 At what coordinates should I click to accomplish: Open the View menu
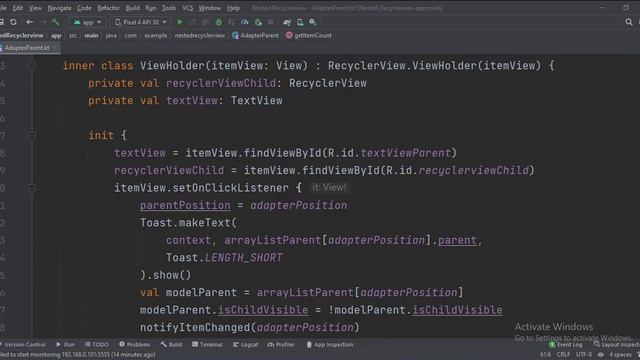tap(35, 8)
